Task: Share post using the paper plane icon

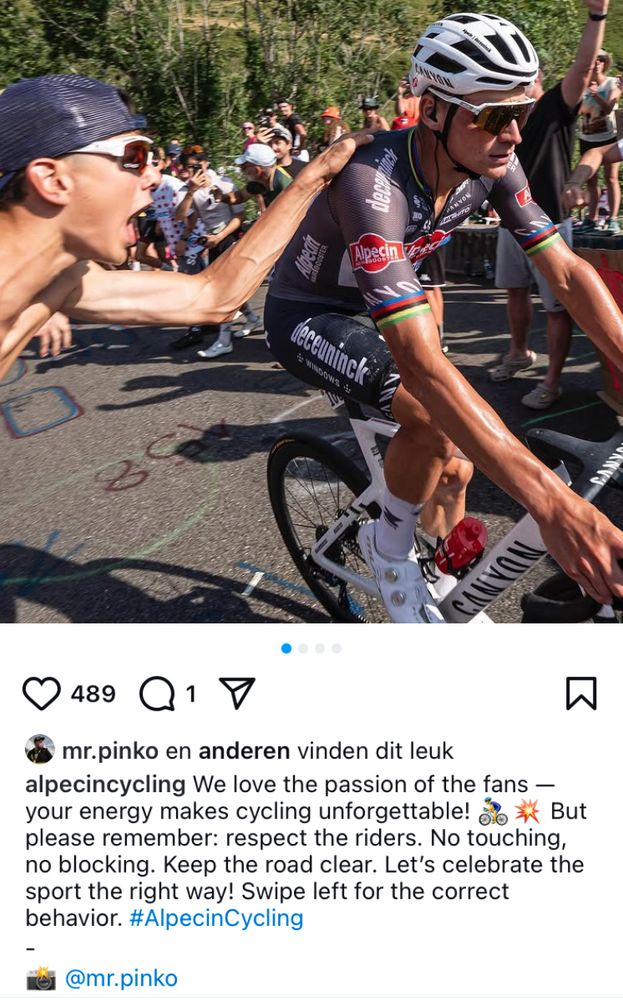Action: point(237,693)
